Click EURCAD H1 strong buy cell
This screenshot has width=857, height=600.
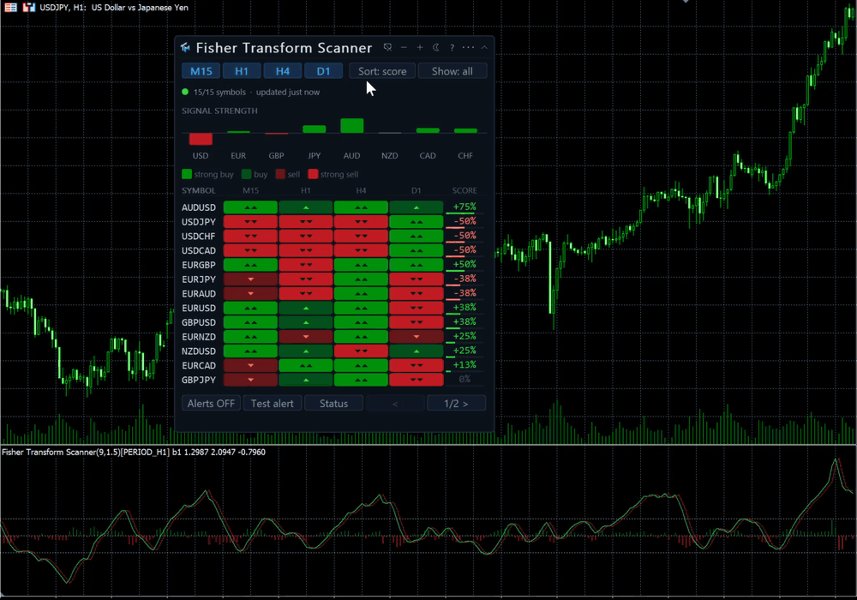point(306,365)
